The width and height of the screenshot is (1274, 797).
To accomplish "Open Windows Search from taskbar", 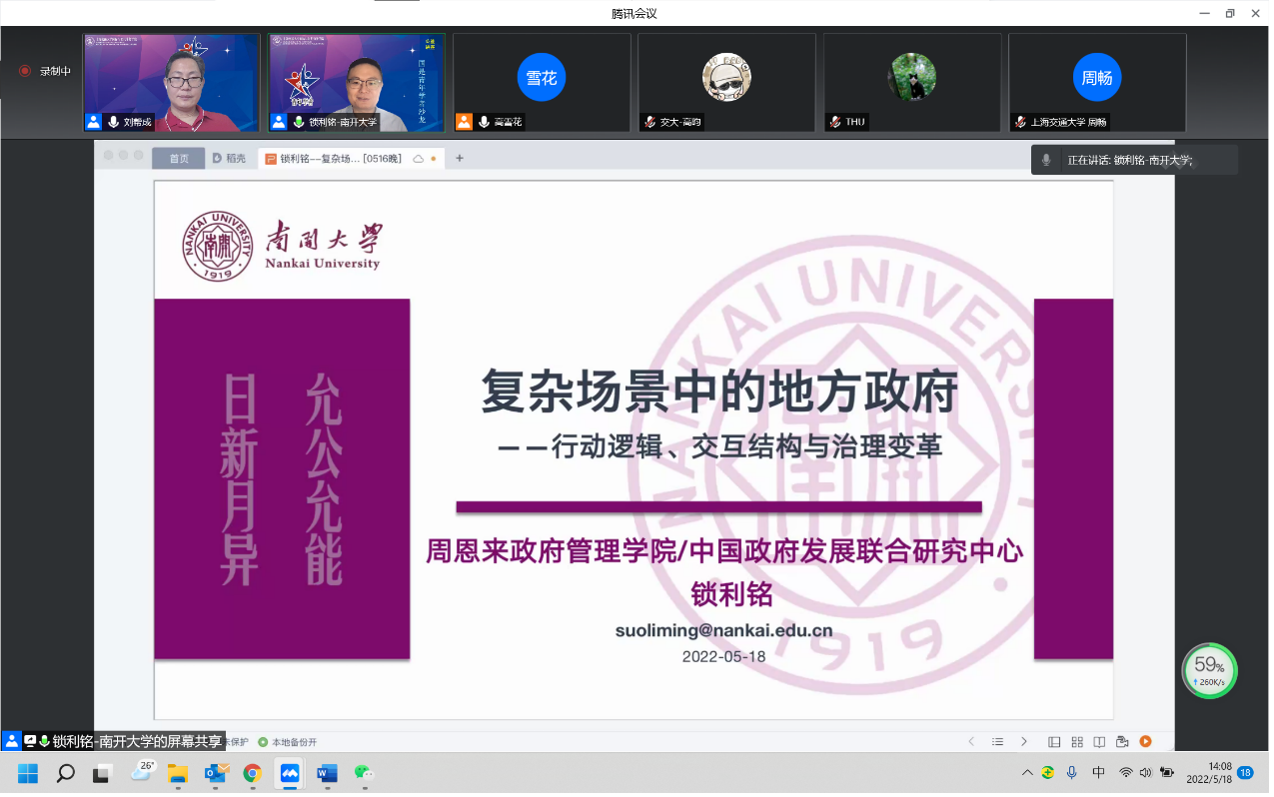I will 65,773.
